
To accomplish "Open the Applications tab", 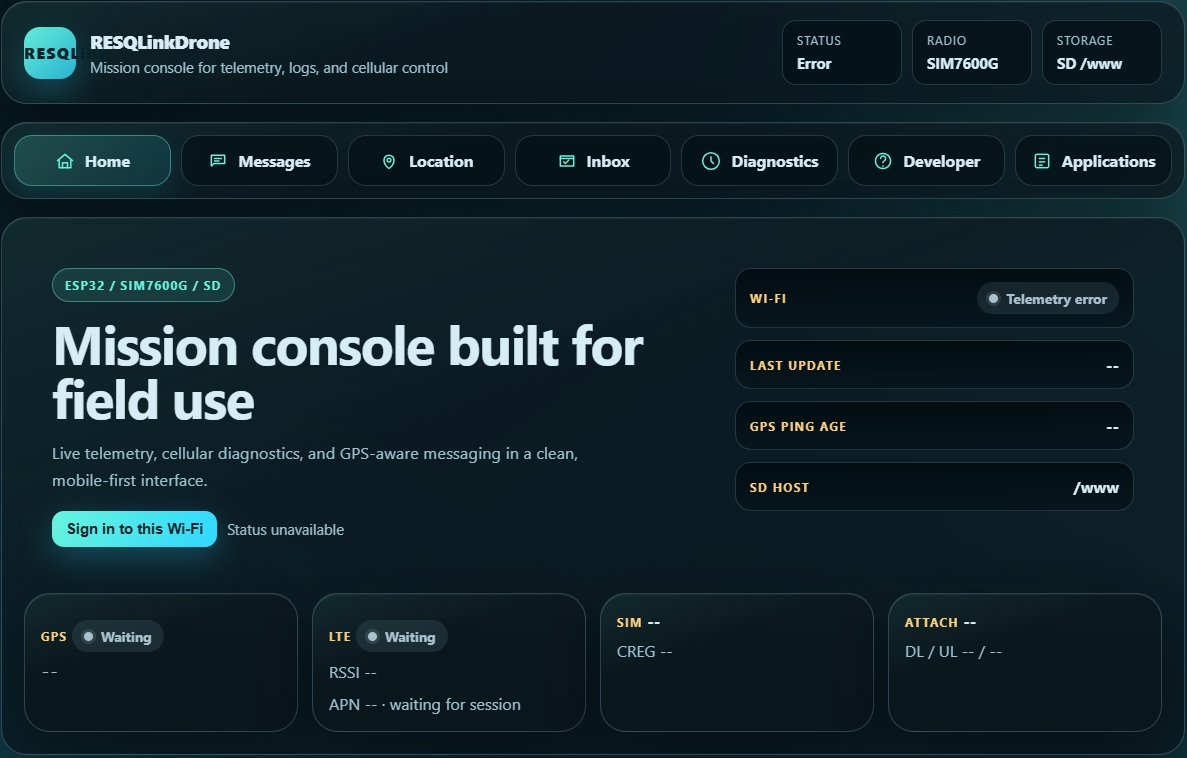I will coord(1093,161).
